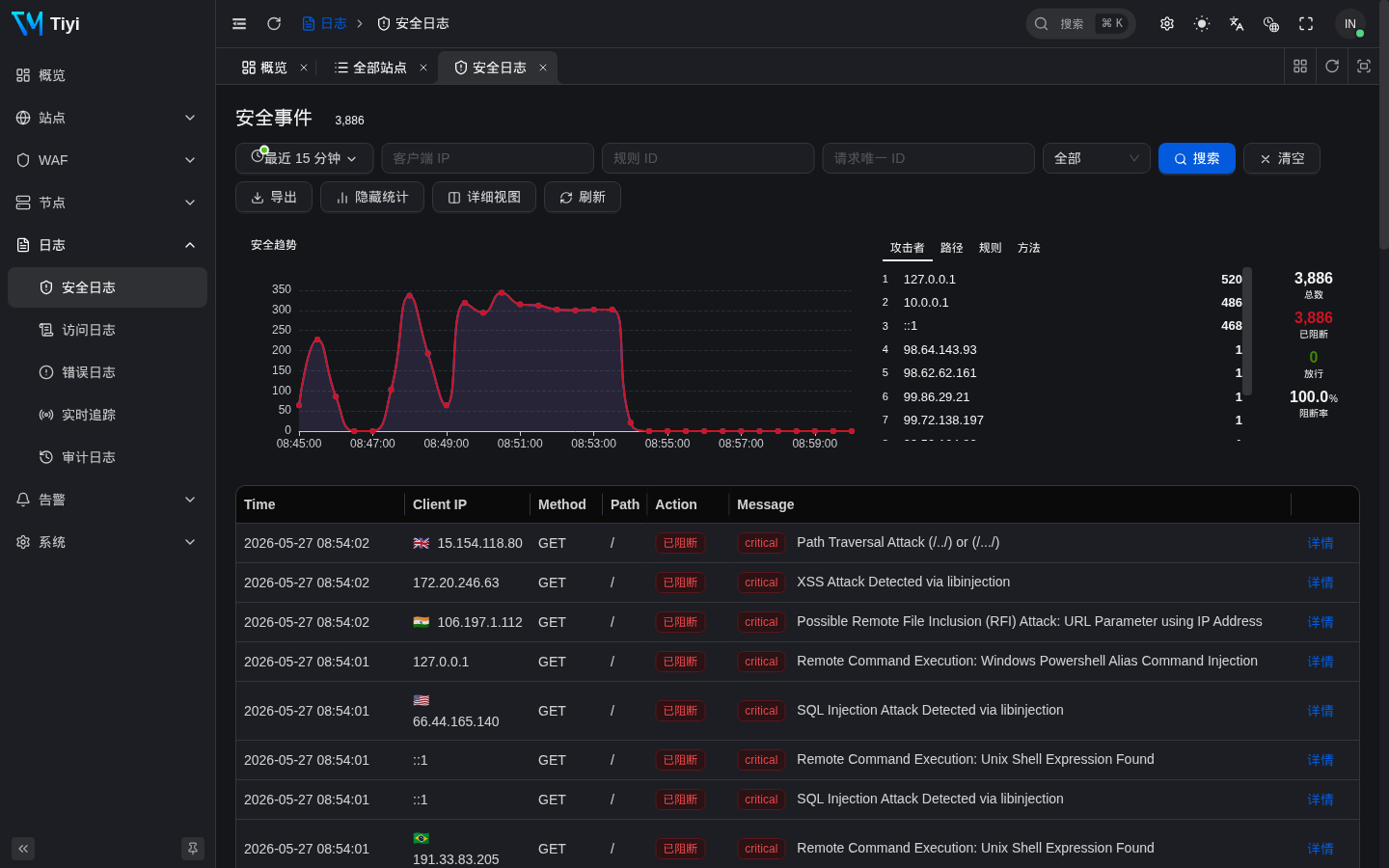Click the attacker list scrollbar
This screenshot has width=1389, height=868.
pyautogui.click(x=1247, y=331)
